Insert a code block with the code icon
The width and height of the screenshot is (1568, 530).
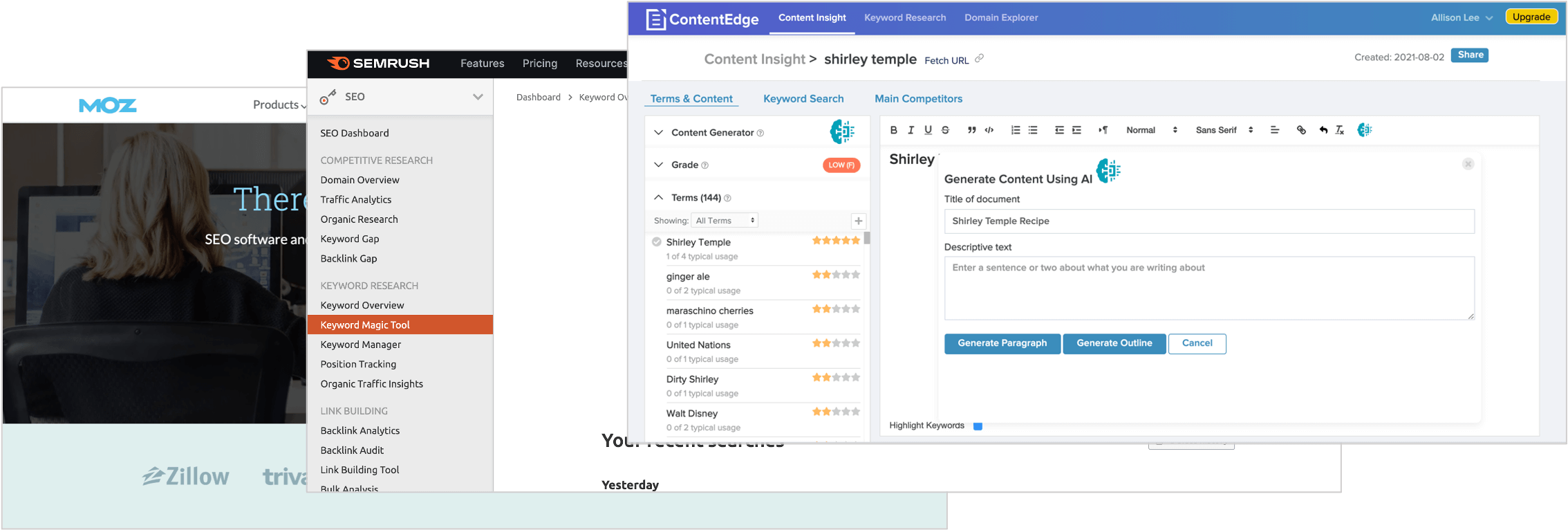(x=989, y=130)
